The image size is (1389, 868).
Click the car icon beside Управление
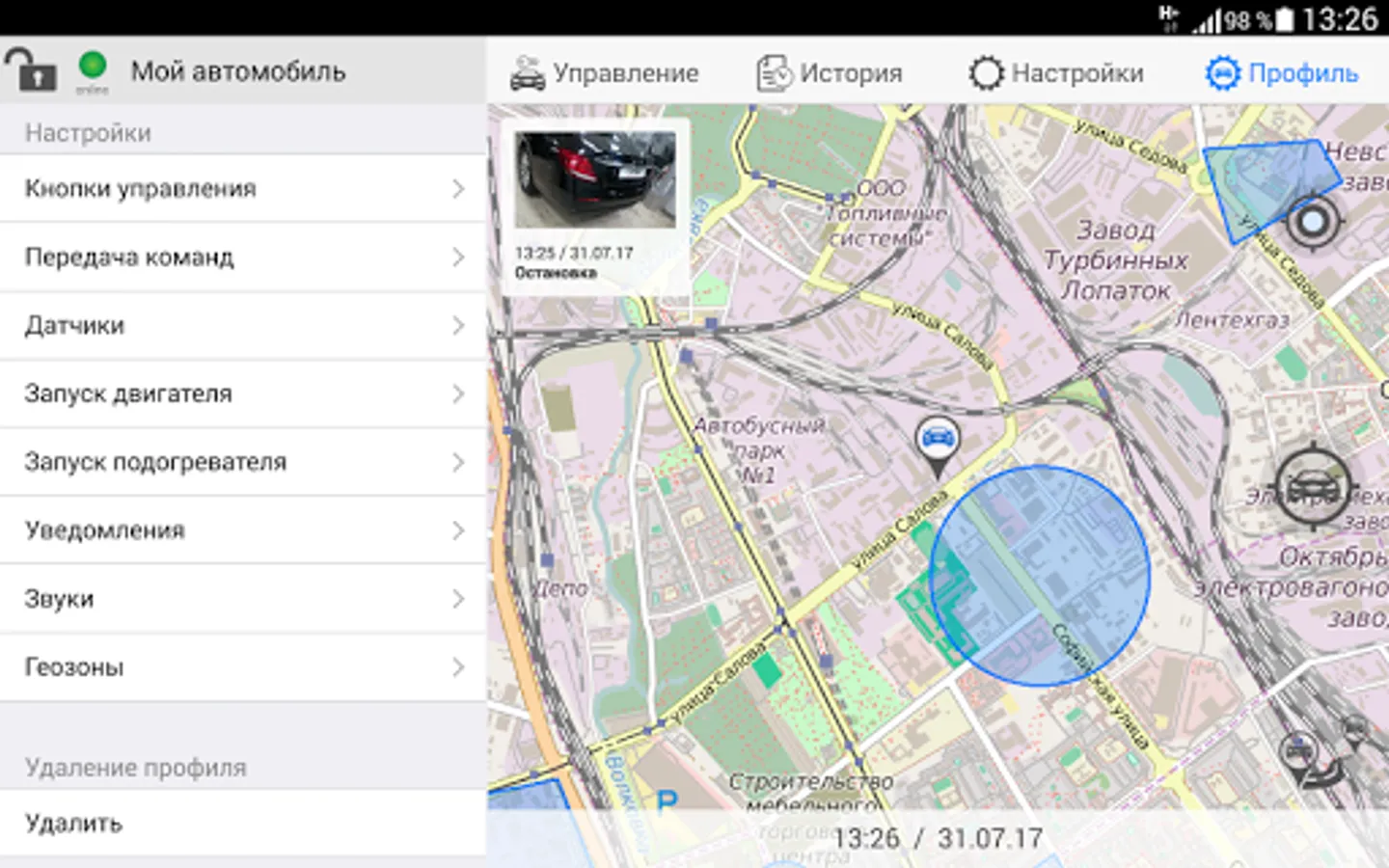click(528, 73)
